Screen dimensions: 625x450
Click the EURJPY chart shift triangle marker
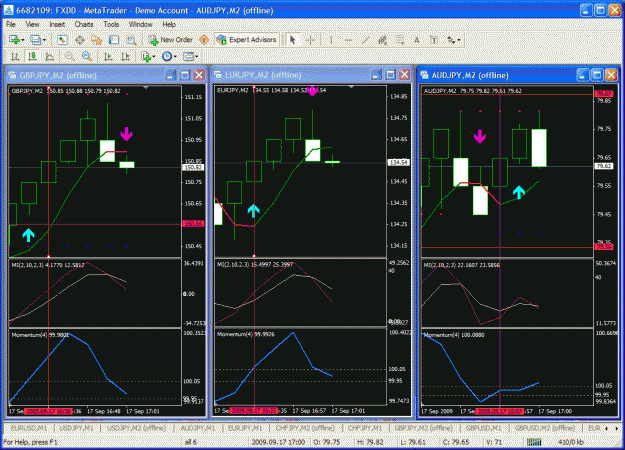coord(351,87)
